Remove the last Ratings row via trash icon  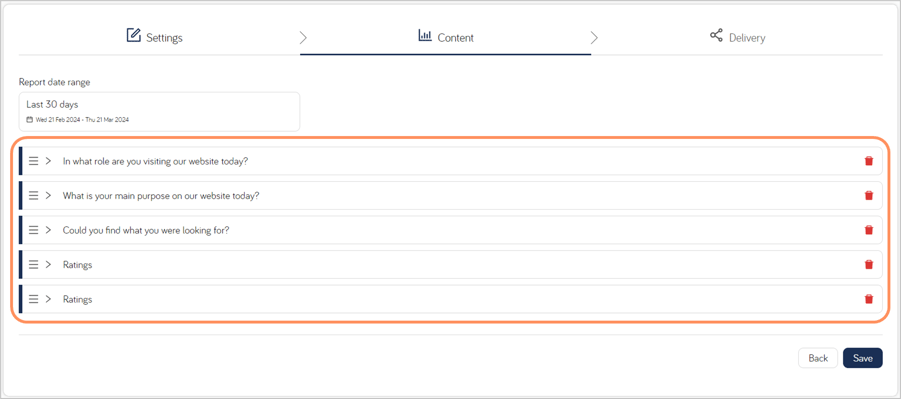(869, 299)
